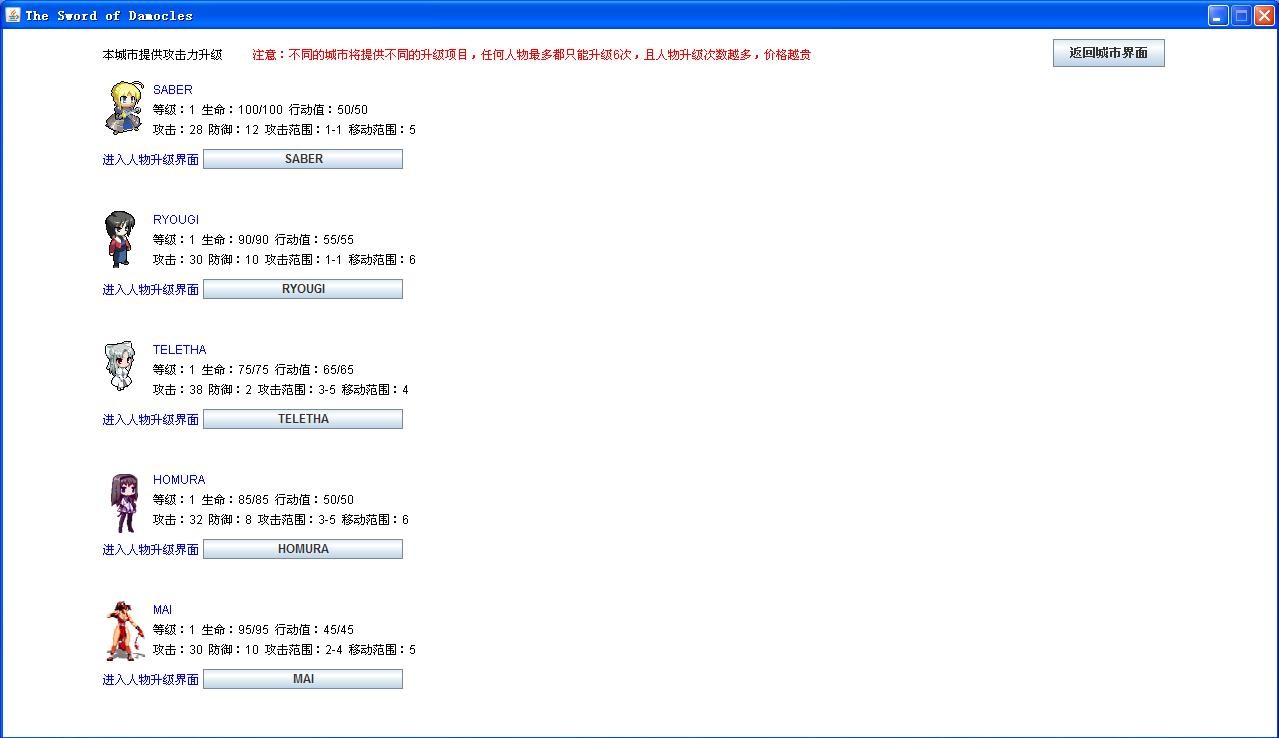Click 进入人物升级界面 label beside SABER button

pyautogui.click(x=150, y=160)
